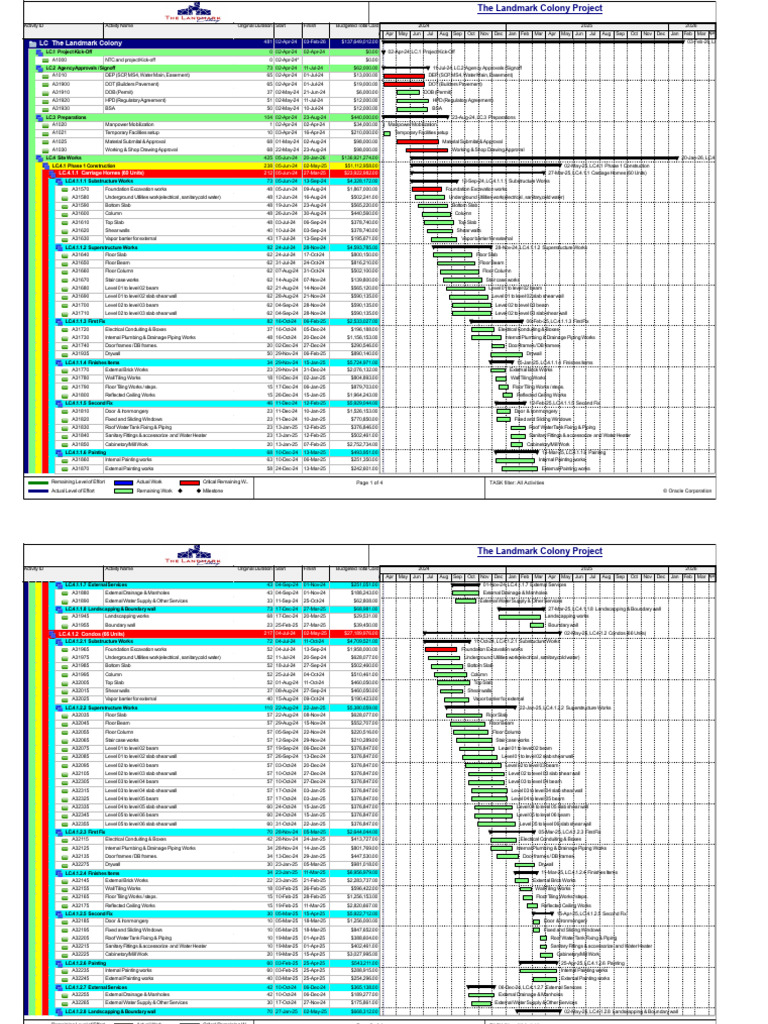Click the LC.4.1.2.1 Substructure Works WBS icon
The height and width of the screenshot is (1024, 768).
click(x=59, y=641)
